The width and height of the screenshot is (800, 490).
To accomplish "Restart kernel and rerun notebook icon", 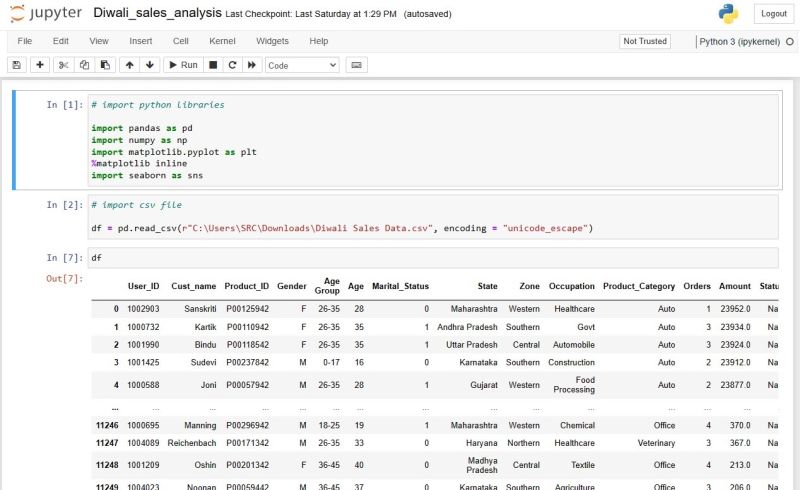I will click(x=252, y=65).
